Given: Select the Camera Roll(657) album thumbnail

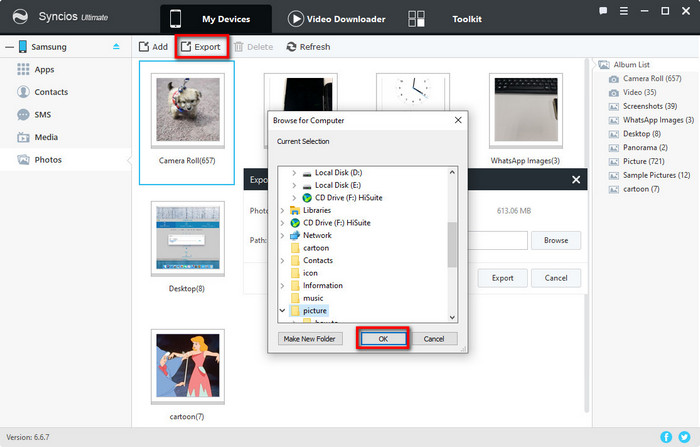Looking at the screenshot, I should click(x=187, y=122).
